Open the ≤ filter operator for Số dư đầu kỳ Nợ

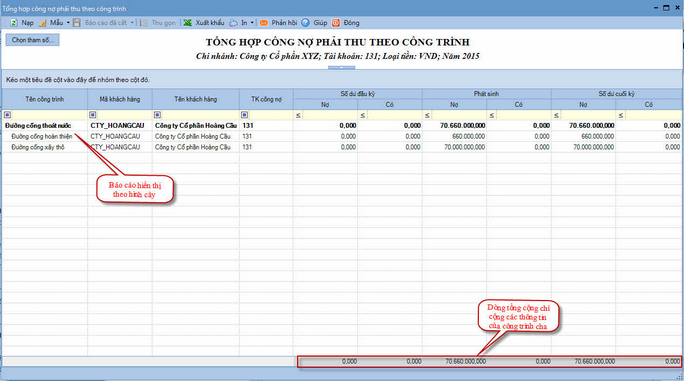coord(298,115)
